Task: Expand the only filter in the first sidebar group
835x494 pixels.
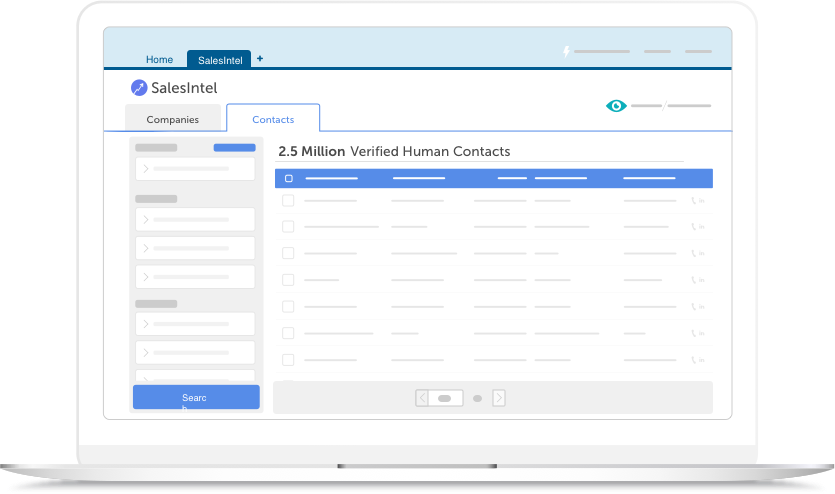Action: 195,169
